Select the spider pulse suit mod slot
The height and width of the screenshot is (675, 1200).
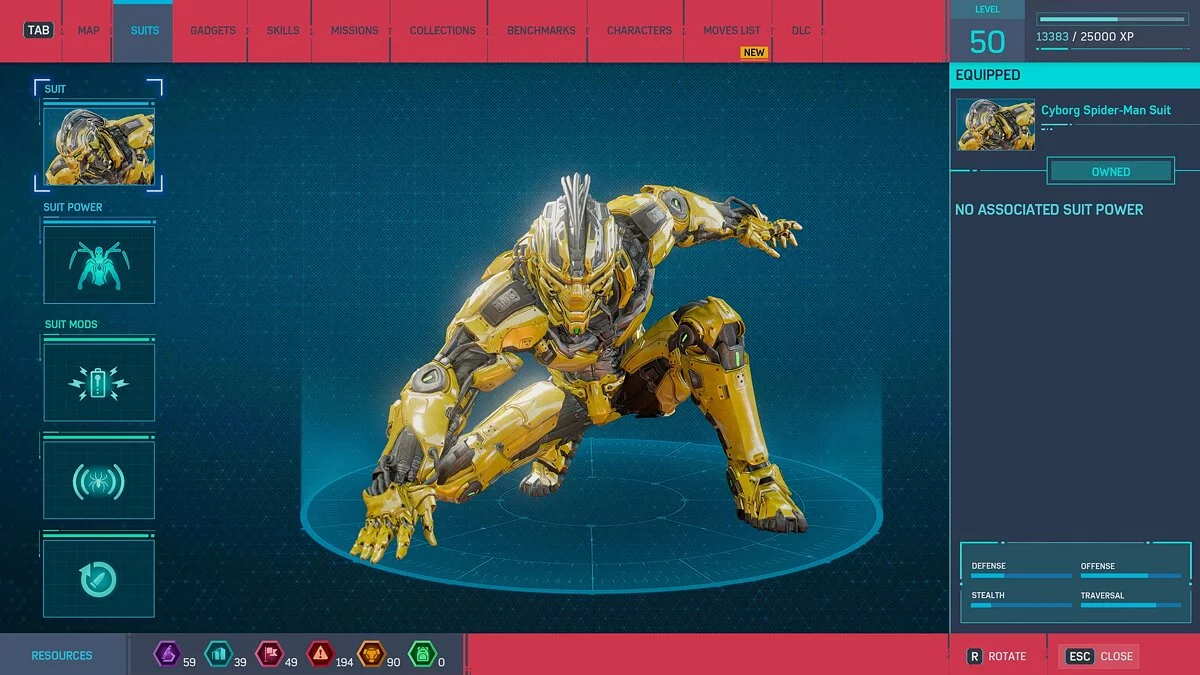coord(99,481)
